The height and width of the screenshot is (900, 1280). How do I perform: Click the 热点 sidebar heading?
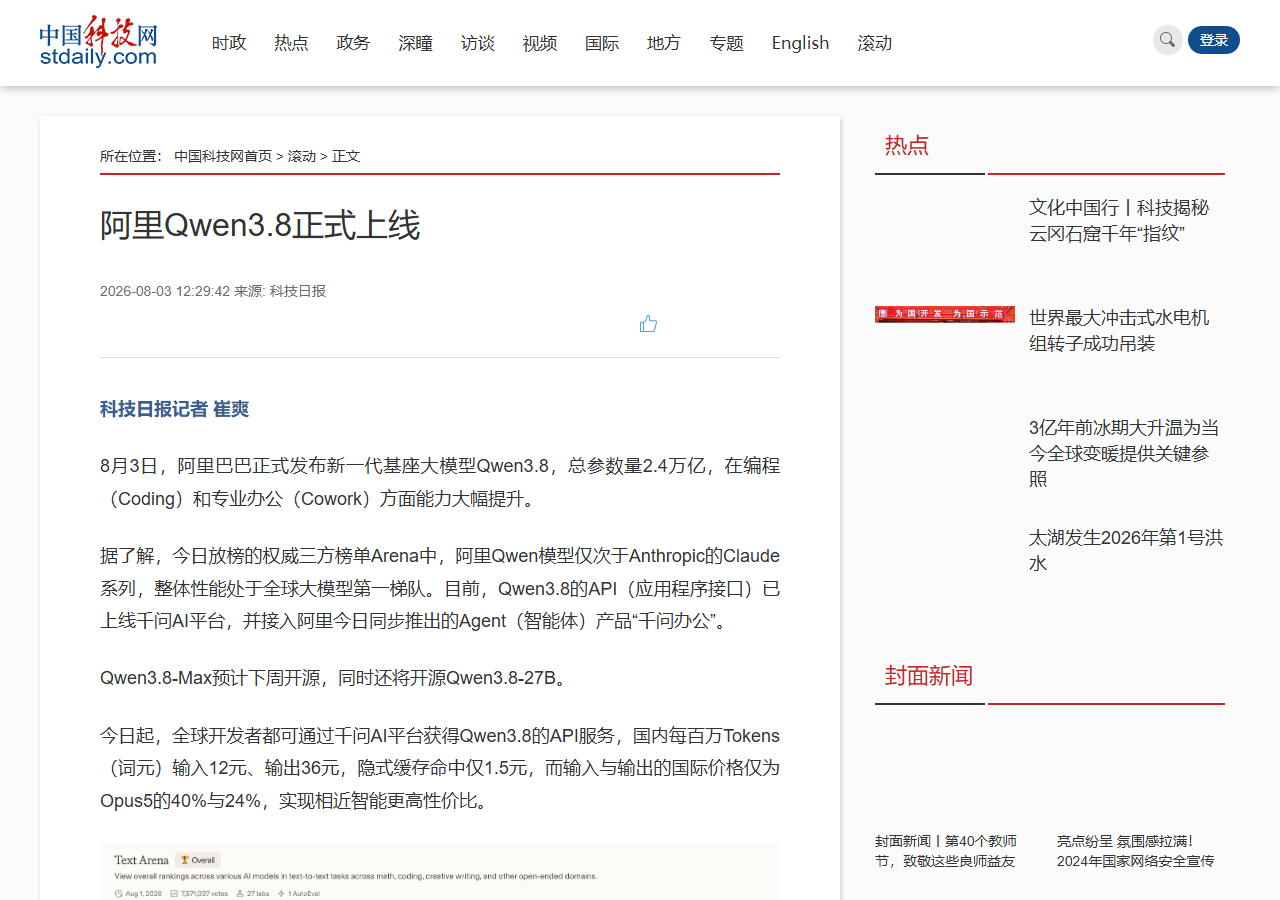[x=907, y=146]
